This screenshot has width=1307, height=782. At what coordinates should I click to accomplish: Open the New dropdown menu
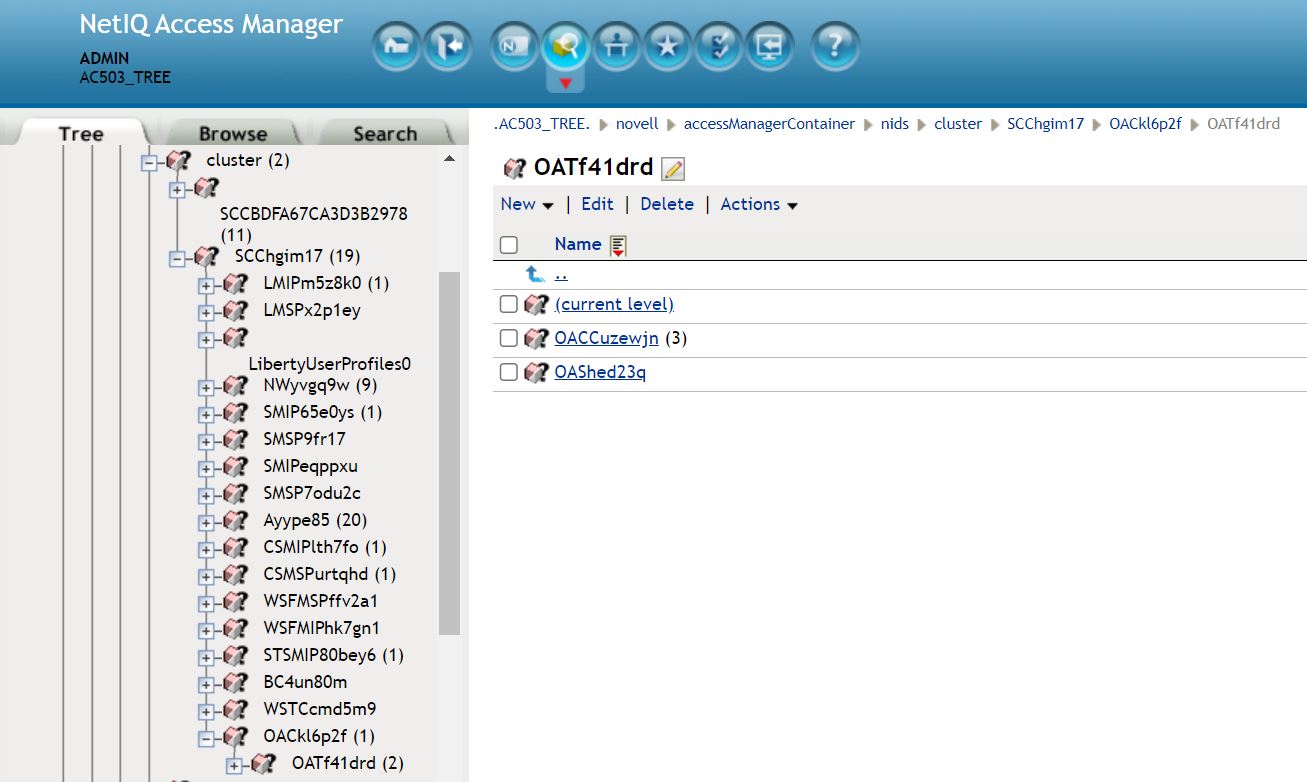pyautogui.click(x=526, y=204)
